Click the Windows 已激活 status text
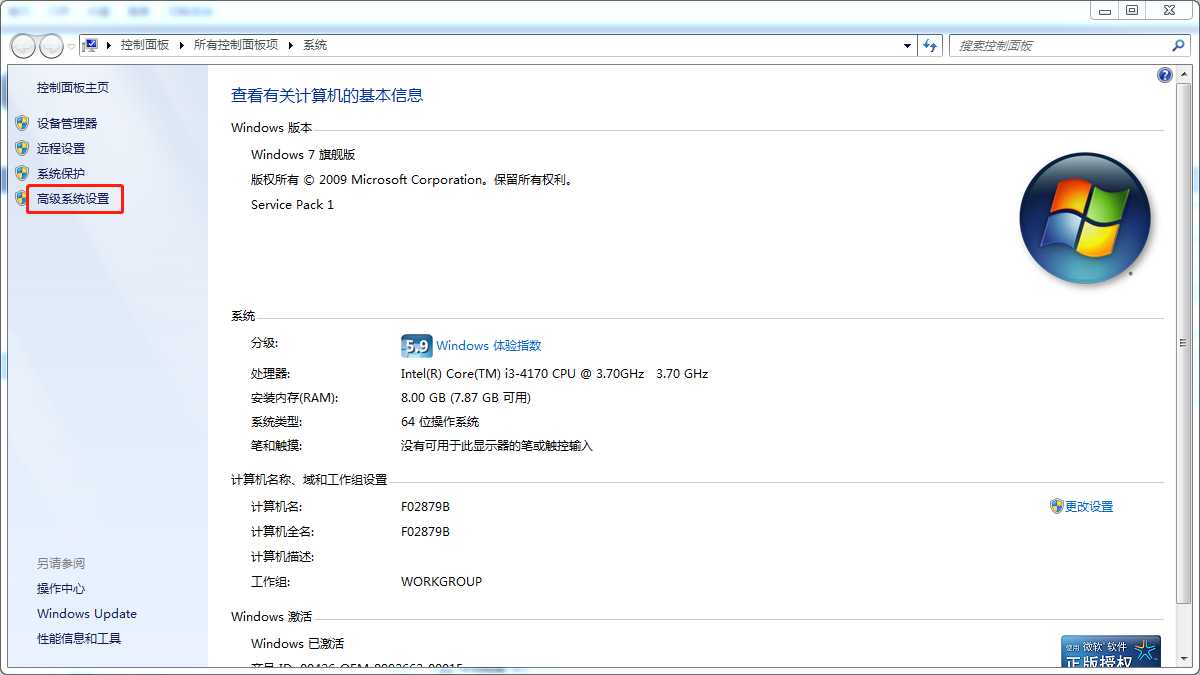 pyautogui.click(x=297, y=644)
